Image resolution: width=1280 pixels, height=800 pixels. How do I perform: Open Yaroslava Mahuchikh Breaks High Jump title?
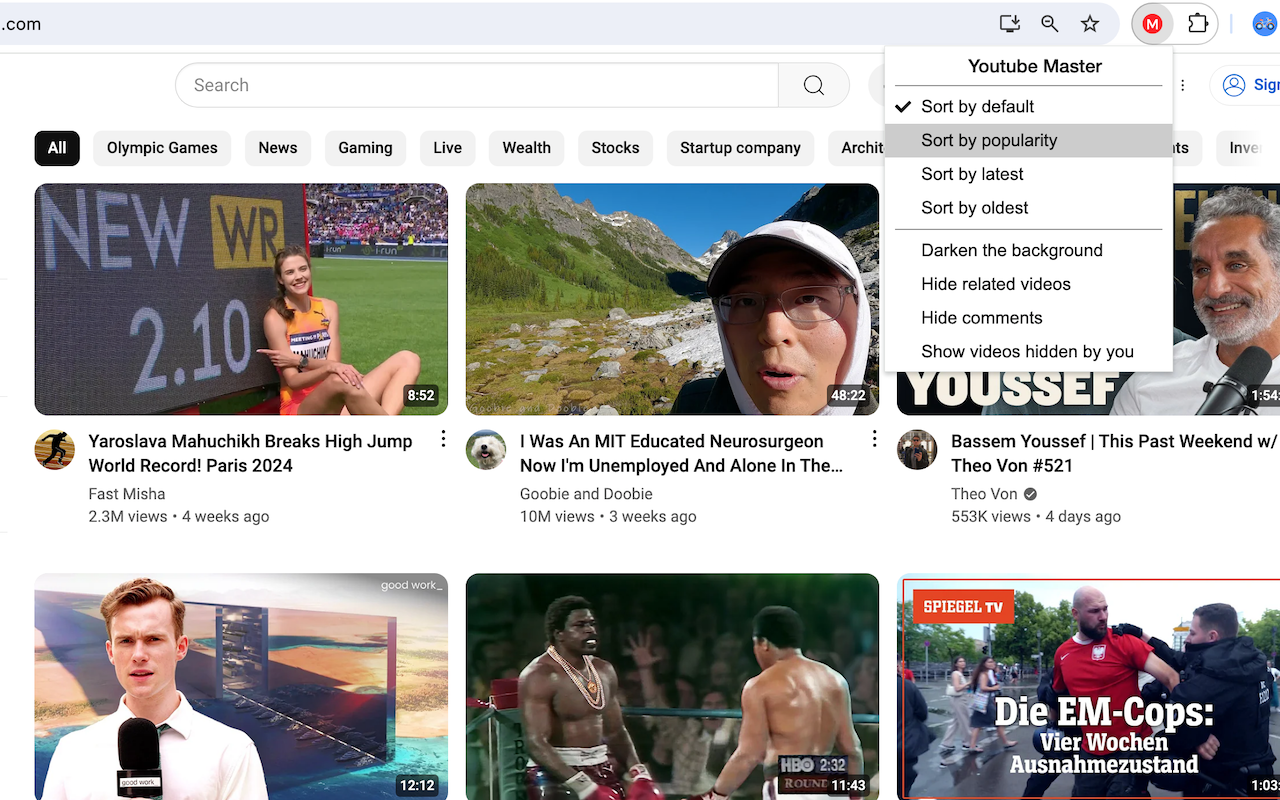[250, 453]
